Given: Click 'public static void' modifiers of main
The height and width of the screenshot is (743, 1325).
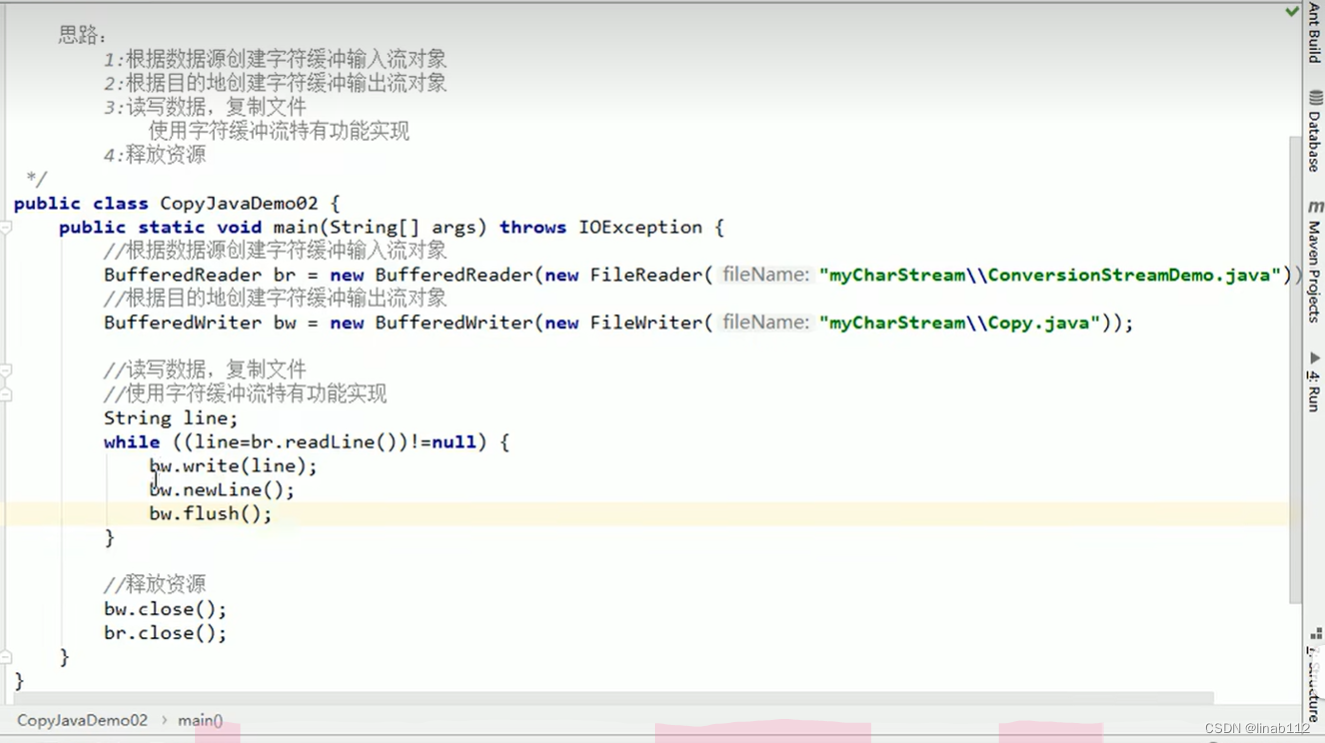Looking at the screenshot, I should click(x=160, y=227).
